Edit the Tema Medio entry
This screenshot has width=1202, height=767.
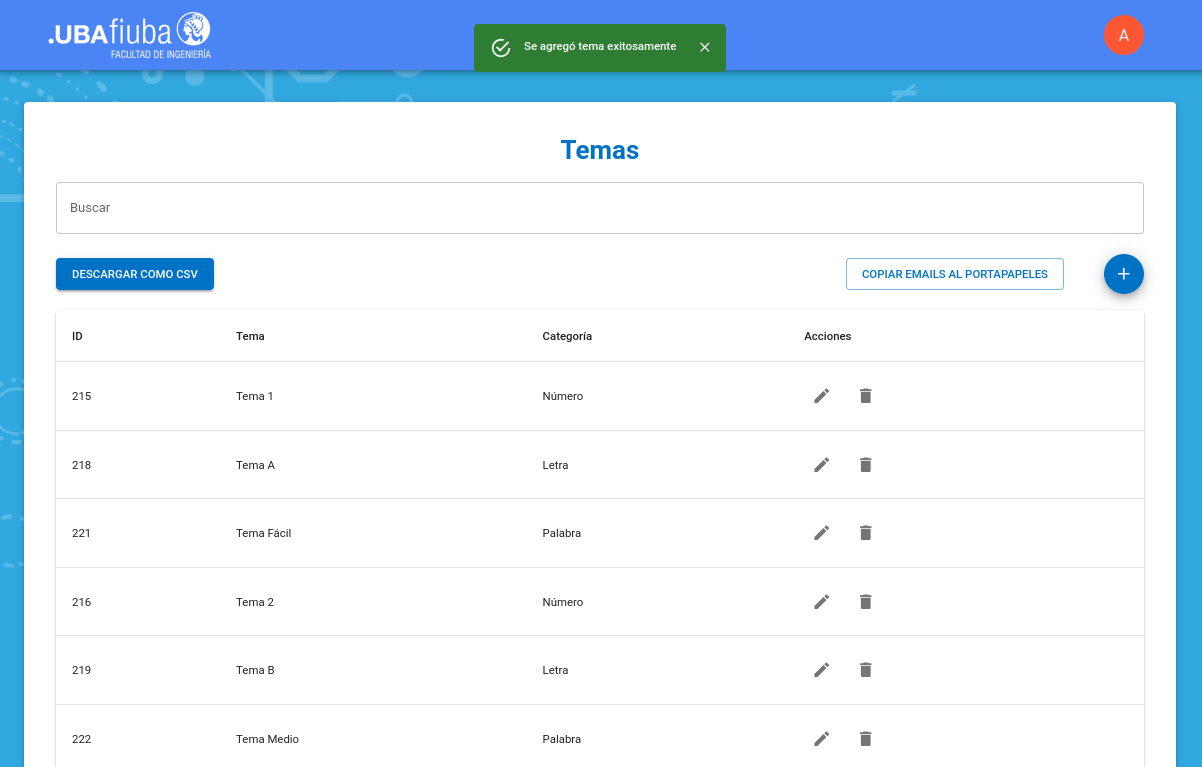tap(821, 739)
